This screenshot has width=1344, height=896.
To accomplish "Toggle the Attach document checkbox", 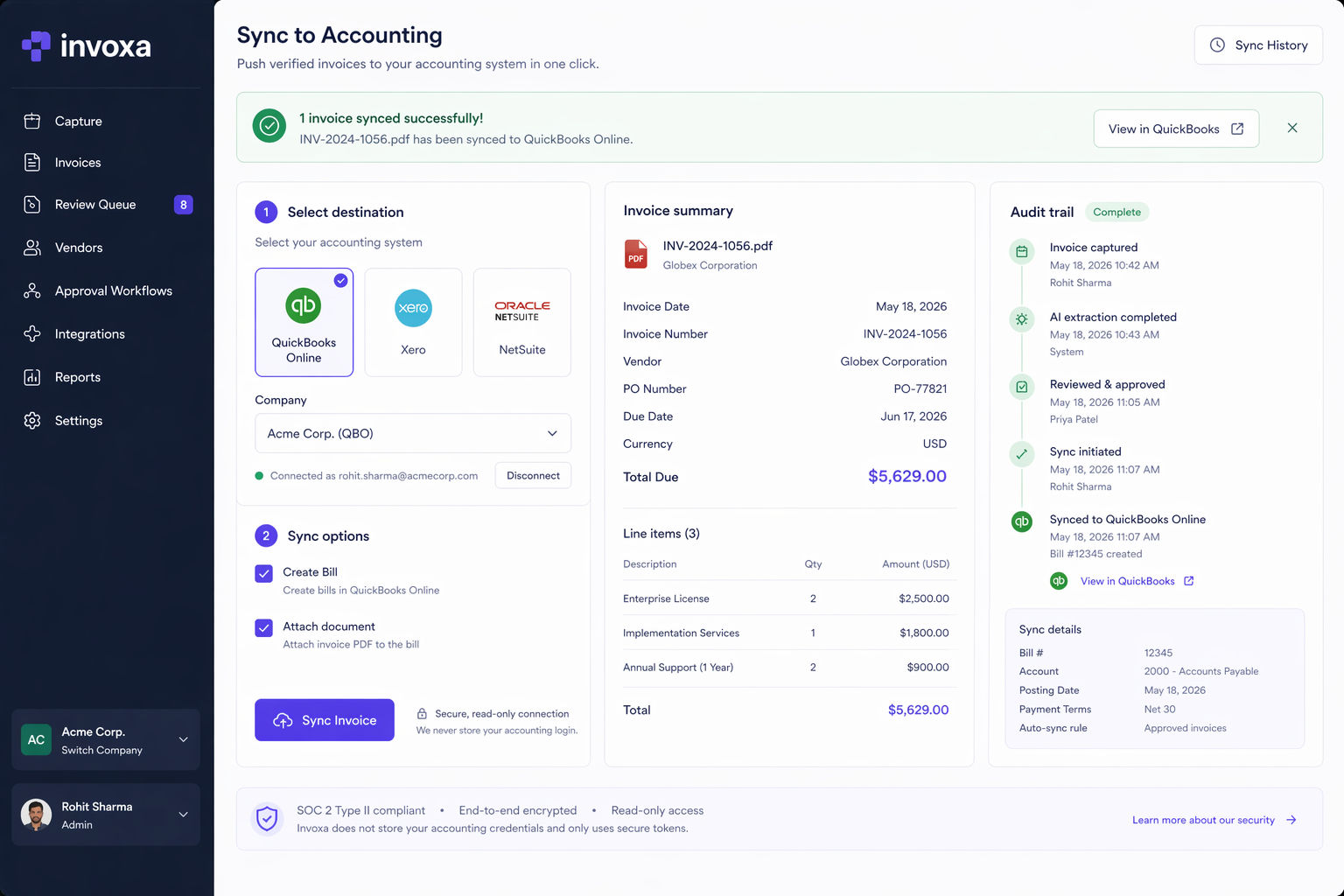I will [x=263, y=627].
